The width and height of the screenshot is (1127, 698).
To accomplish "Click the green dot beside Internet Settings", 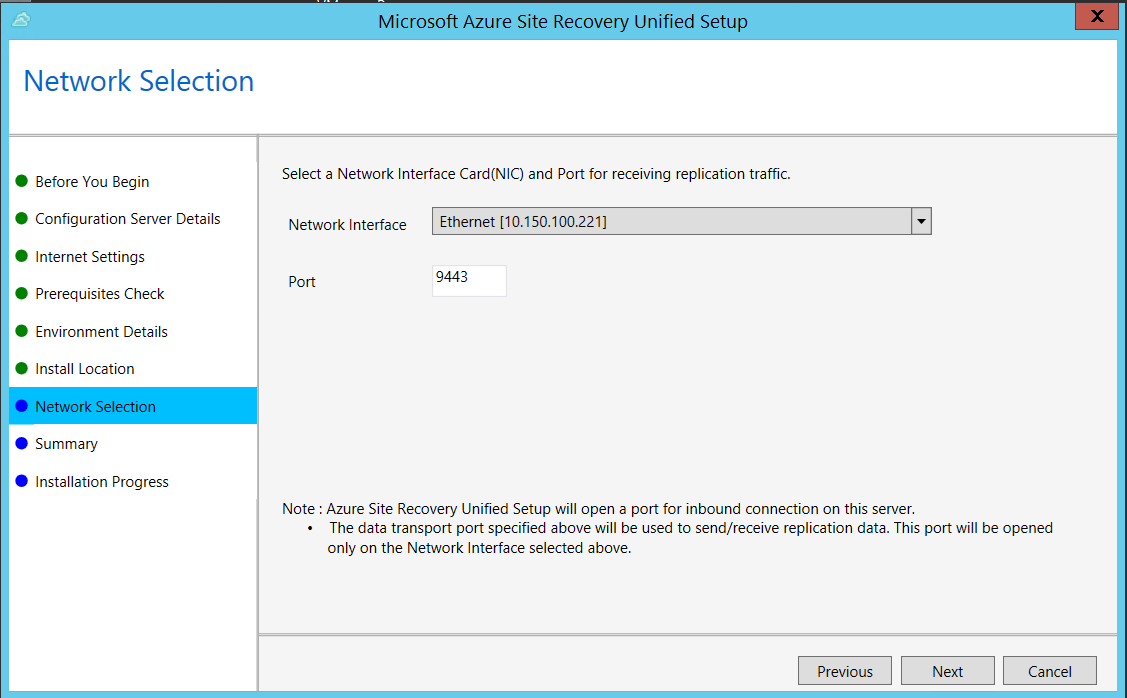I will coord(22,256).
